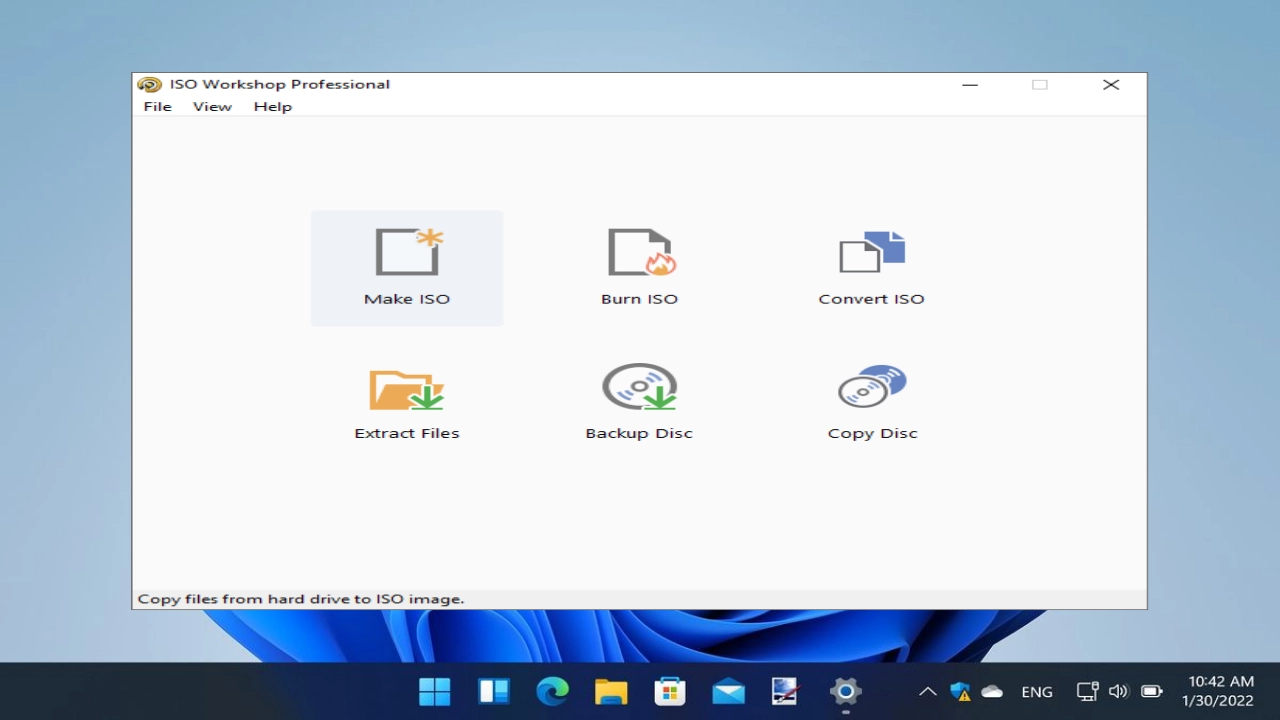
Task: Open the Extract Files tool
Action: pyautogui.click(x=407, y=402)
